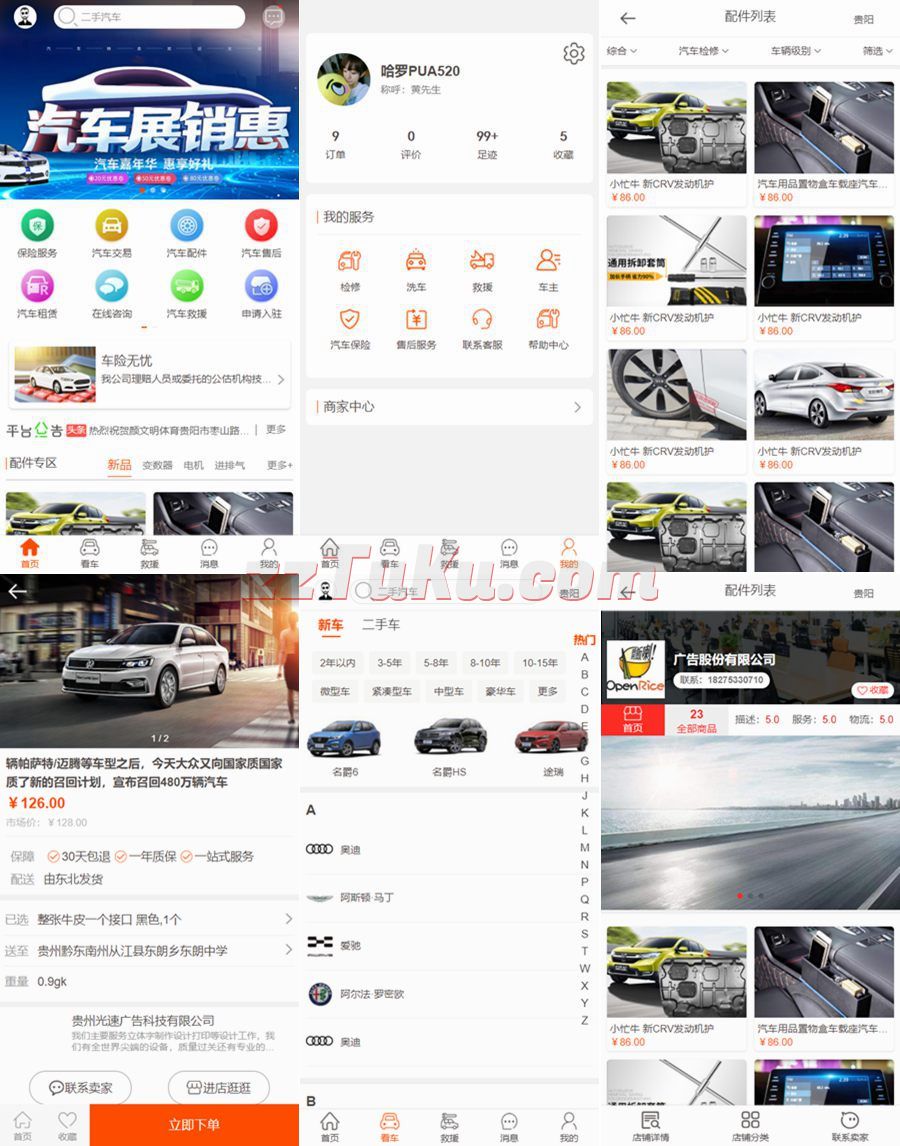Select the 变数器 tab in 配件专区

coord(157,465)
